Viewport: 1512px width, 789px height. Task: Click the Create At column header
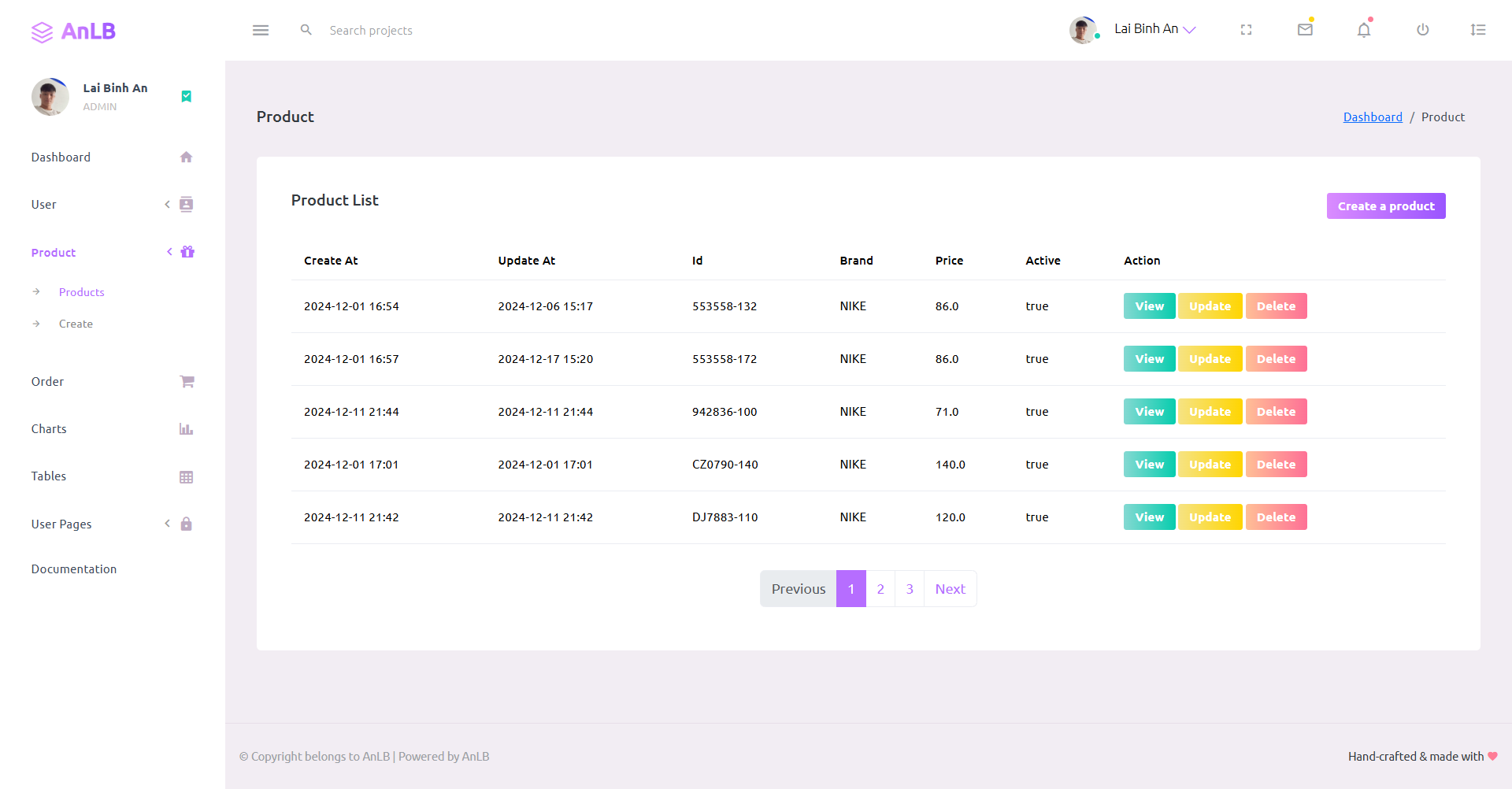tap(331, 261)
